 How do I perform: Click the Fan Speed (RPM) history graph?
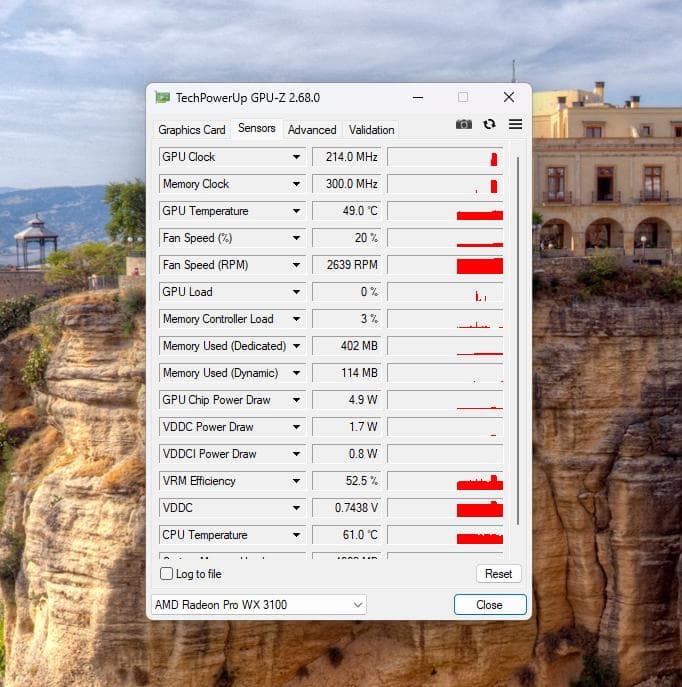click(445, 265)
